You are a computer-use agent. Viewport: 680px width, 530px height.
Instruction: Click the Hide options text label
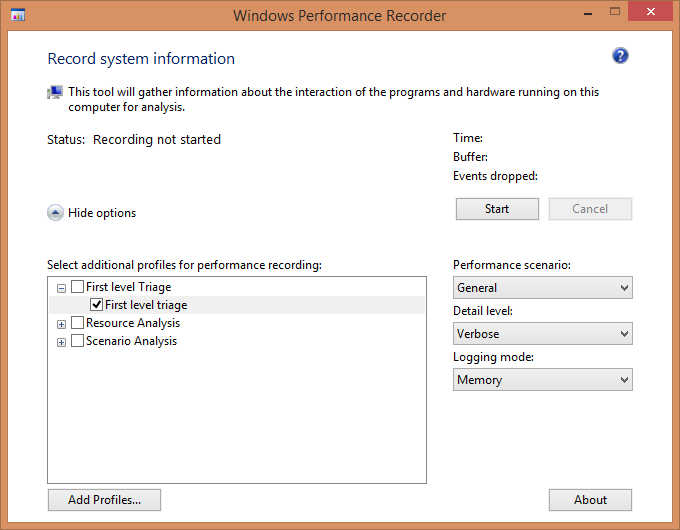point(102,213)
